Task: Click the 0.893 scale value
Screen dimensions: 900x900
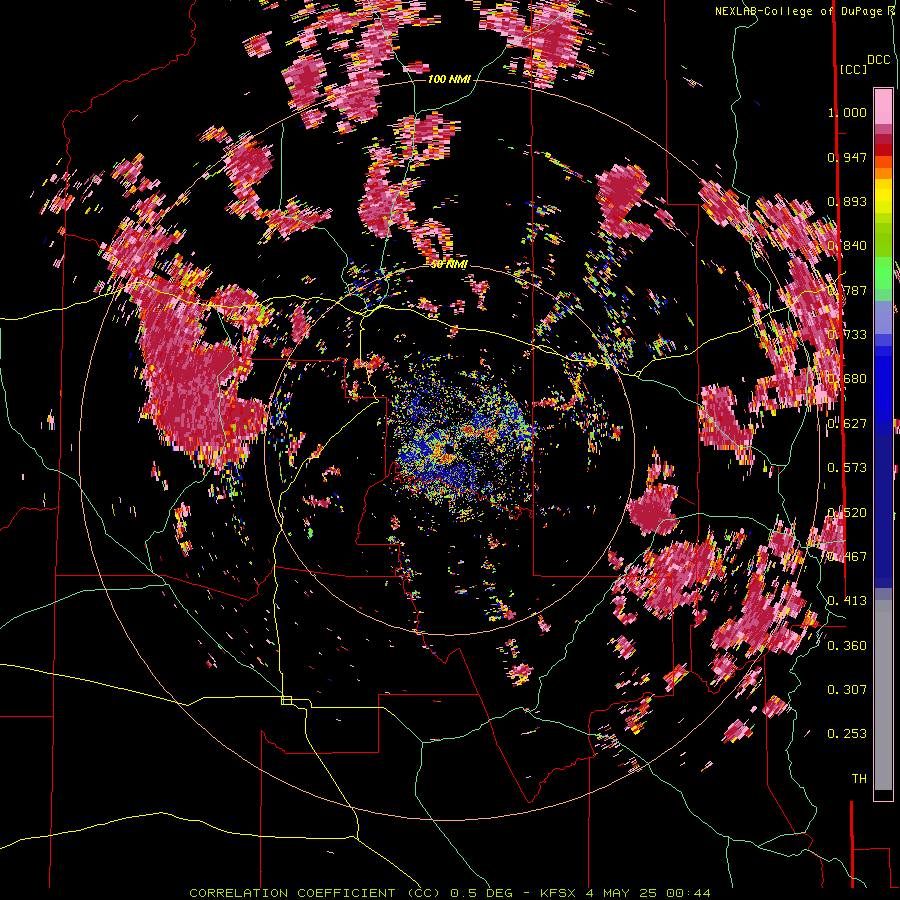Action: 847,201
